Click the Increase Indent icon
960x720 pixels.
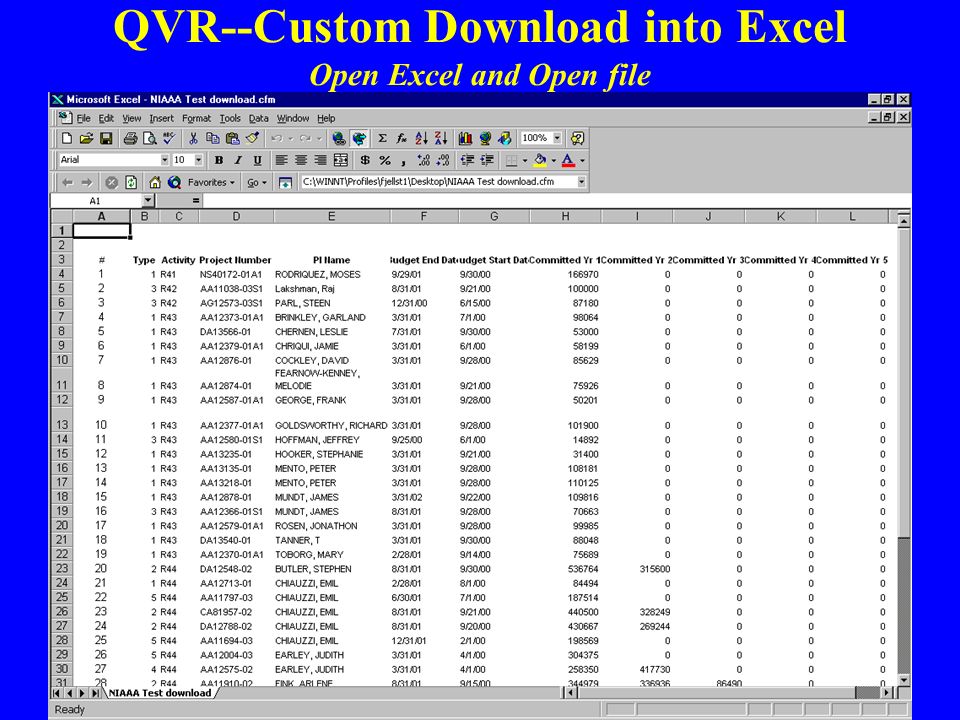[487, 160]
